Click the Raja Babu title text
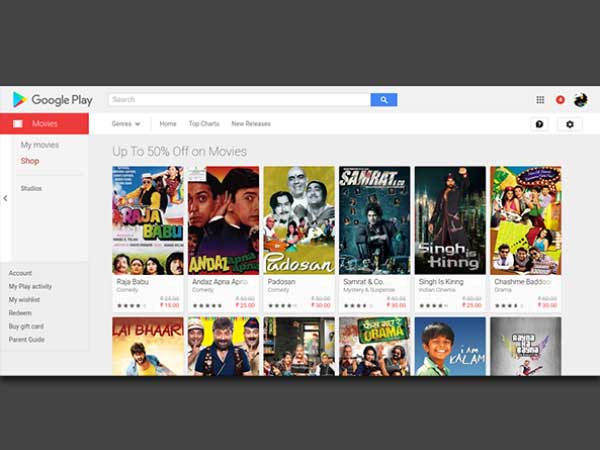The image size is (600, 450). pos(132,282)
